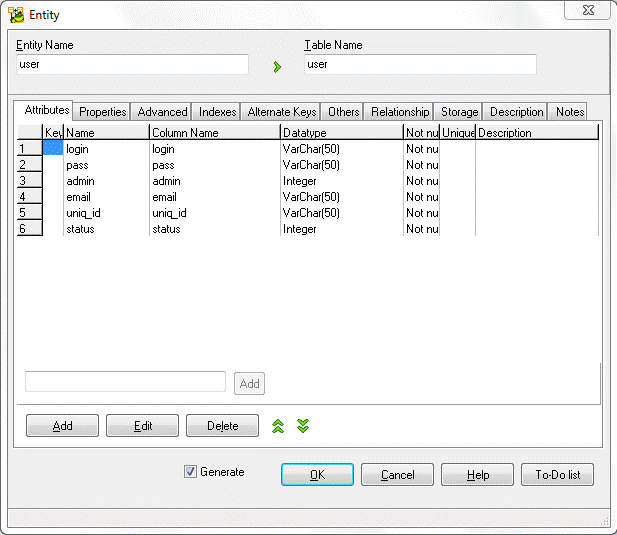Click the Edit attribute button

click(142, 426)
